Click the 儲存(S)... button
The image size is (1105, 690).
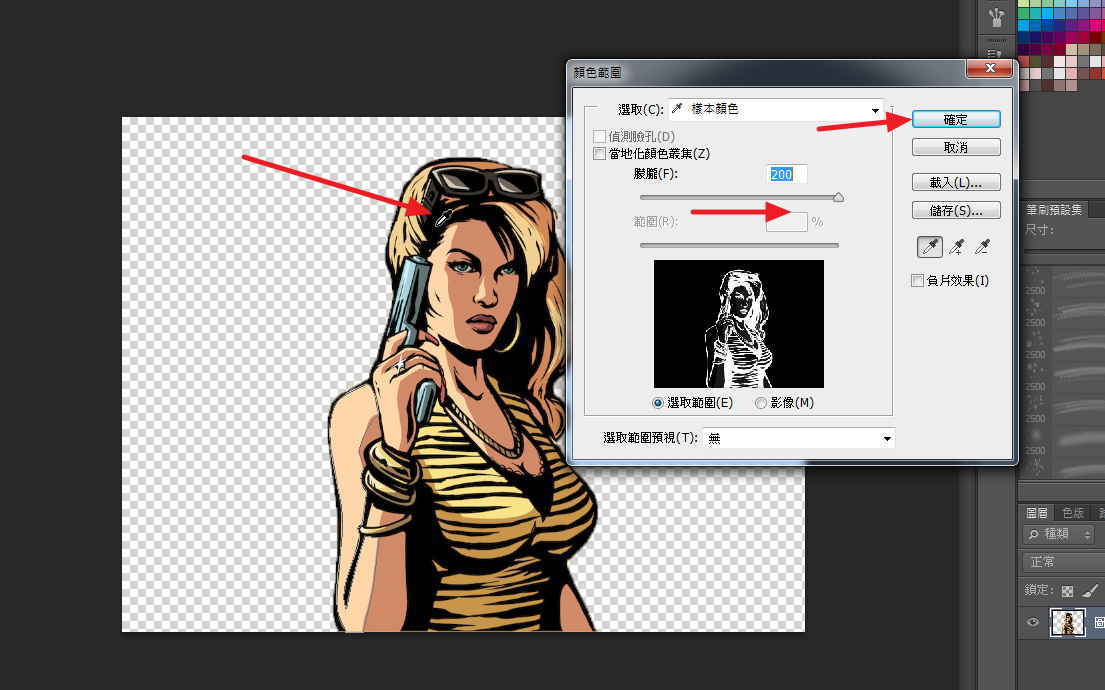tap(956, 211)
